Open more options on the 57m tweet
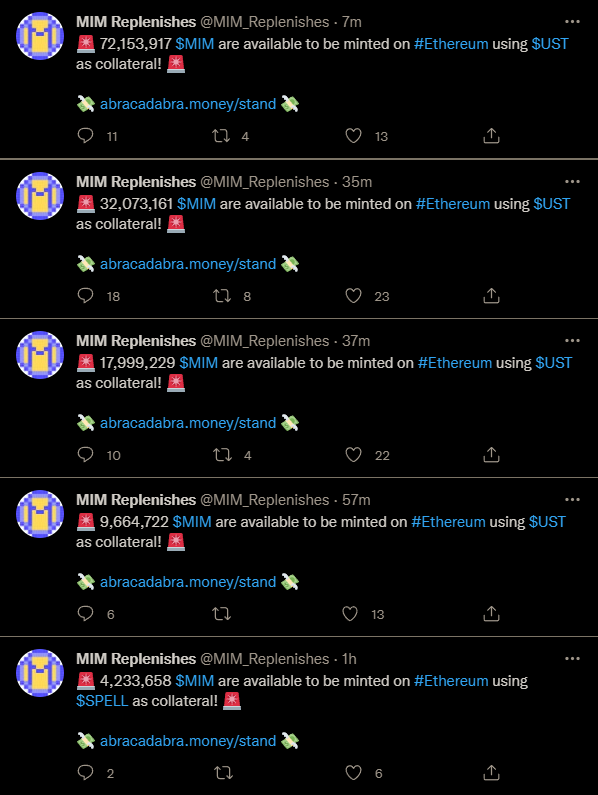 (x=572, y=499)
